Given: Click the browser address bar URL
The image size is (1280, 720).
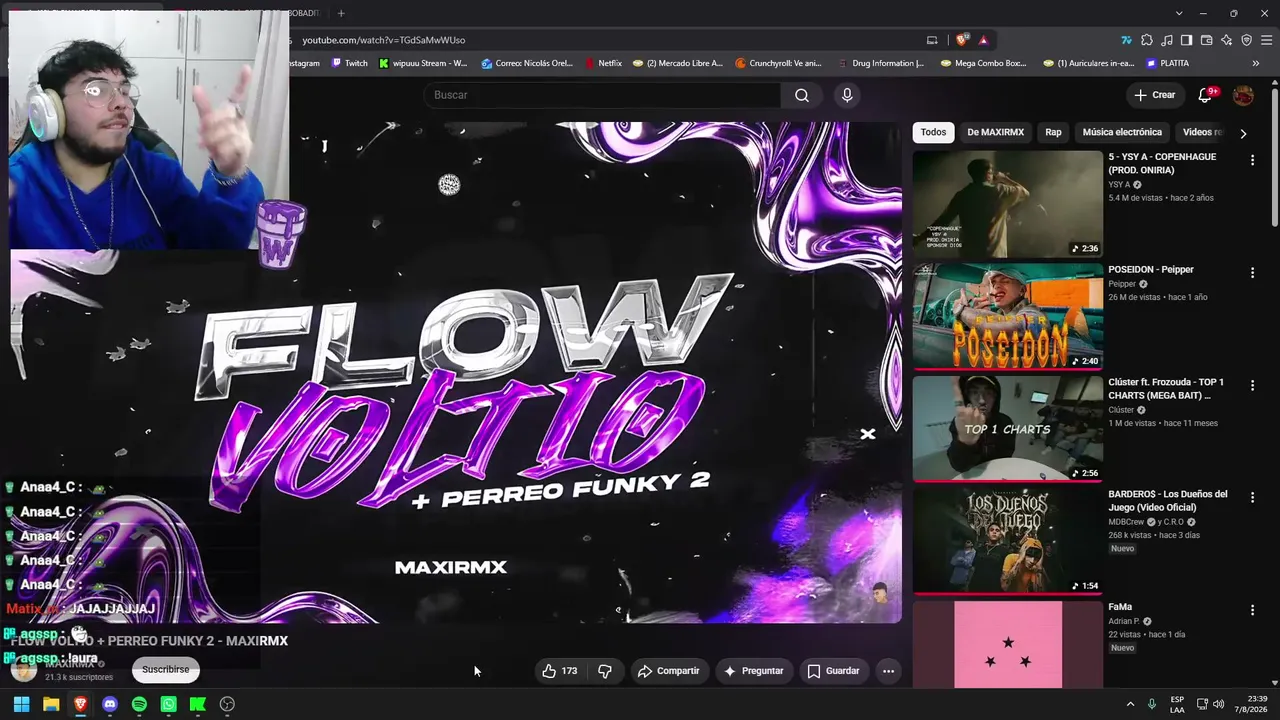Looking at the screenshot, I should pyautogui.click(x=384, y=40).
